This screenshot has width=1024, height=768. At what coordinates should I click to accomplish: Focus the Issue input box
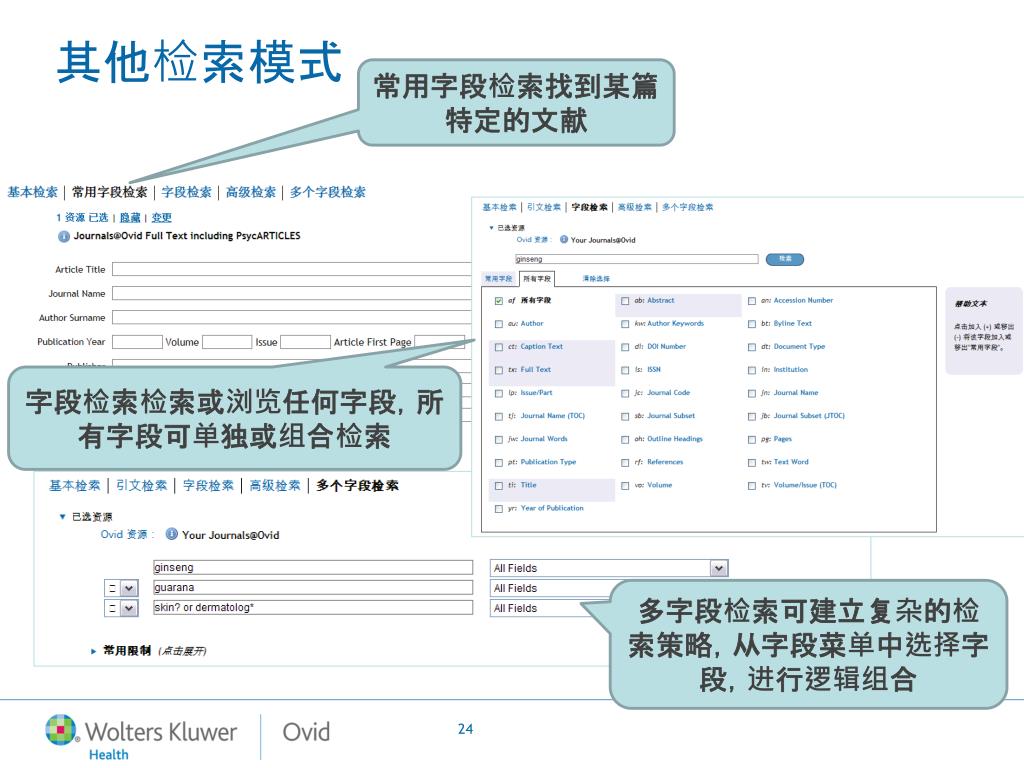[x=305, y=342]
